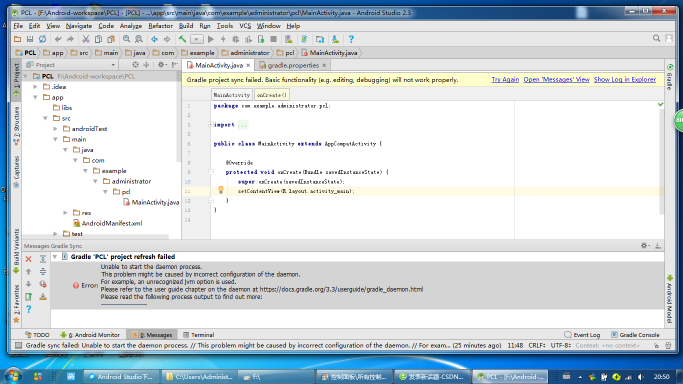Expand the res folder node
This screenshot has width=683, height=384.
click(x=66, y=213)
